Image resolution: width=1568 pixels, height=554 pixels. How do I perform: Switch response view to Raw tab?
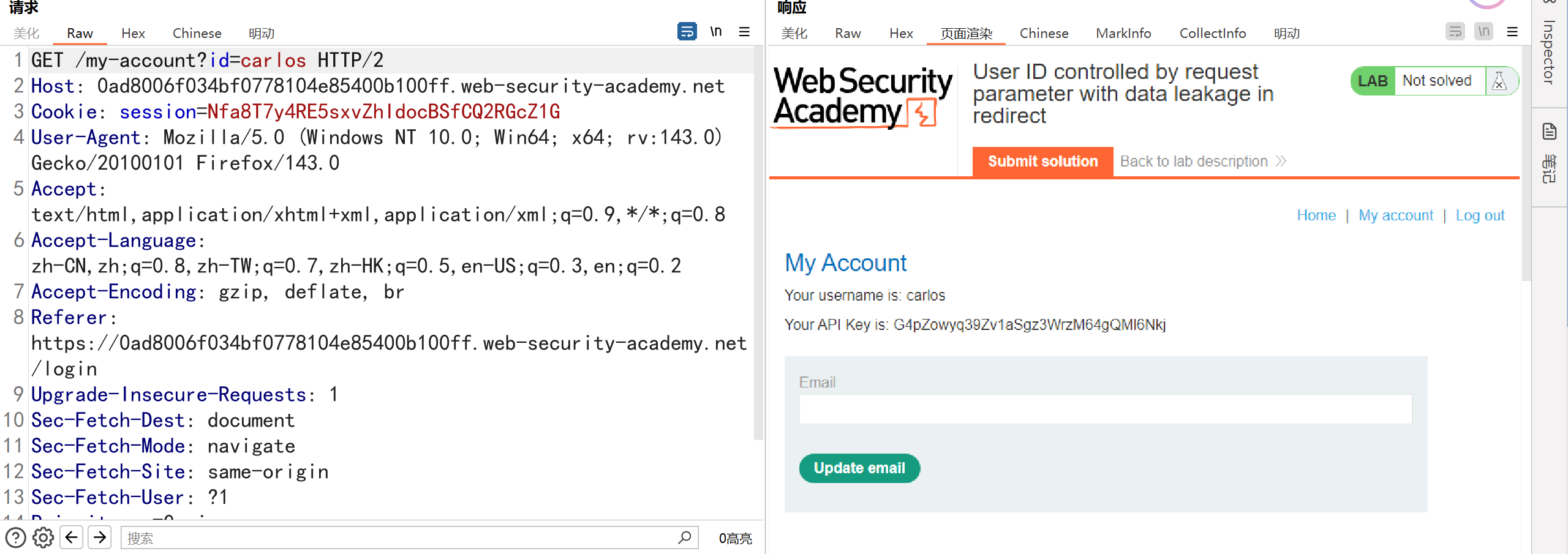point(848,33)
